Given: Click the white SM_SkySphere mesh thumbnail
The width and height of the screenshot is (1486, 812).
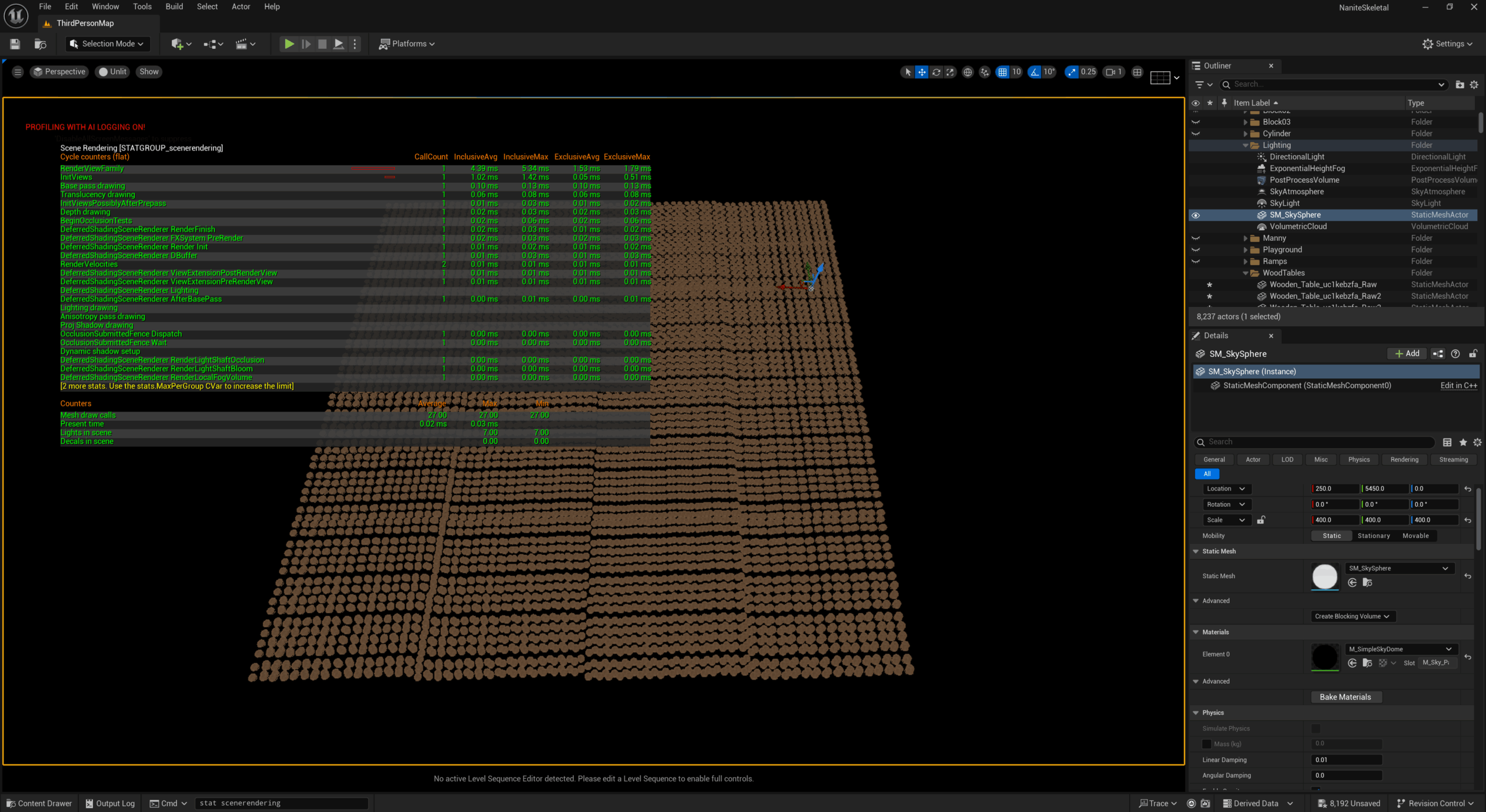Looking at the screenshot, I should click(1325, 577).
